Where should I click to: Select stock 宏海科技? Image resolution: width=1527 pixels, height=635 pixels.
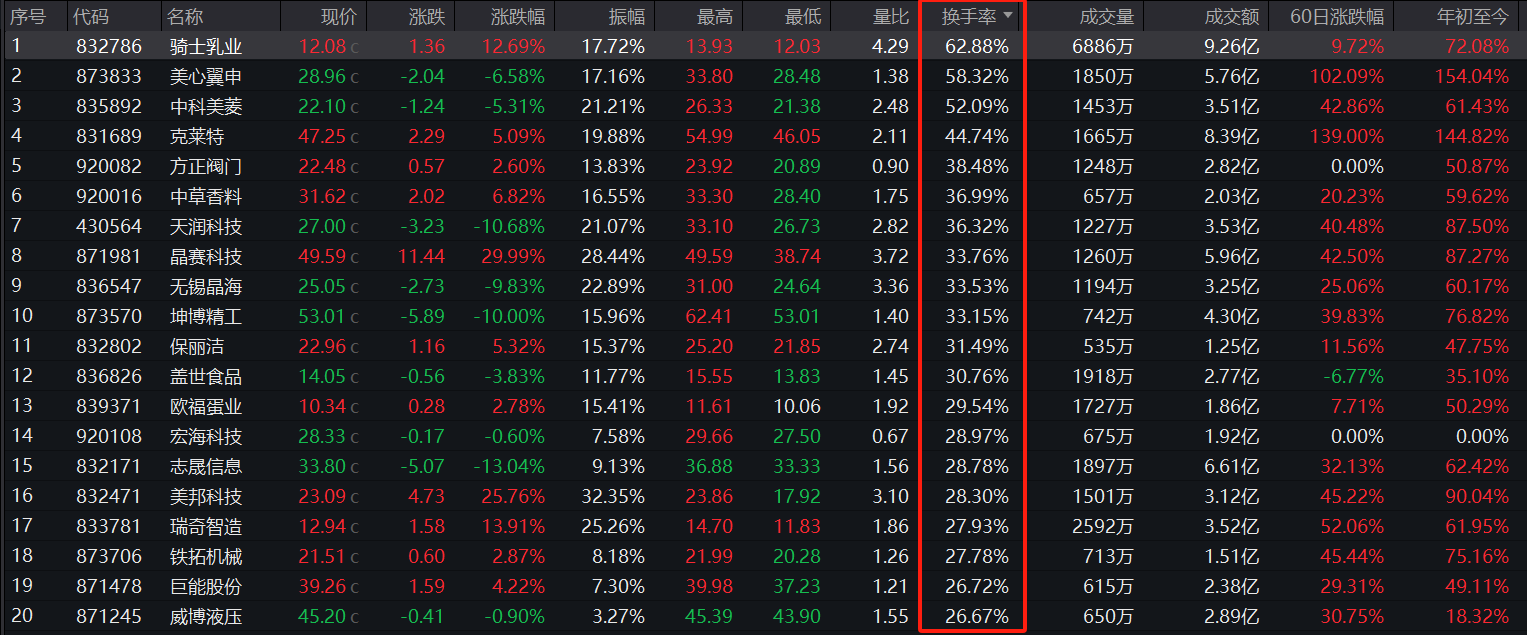click(x=206, y=436)
